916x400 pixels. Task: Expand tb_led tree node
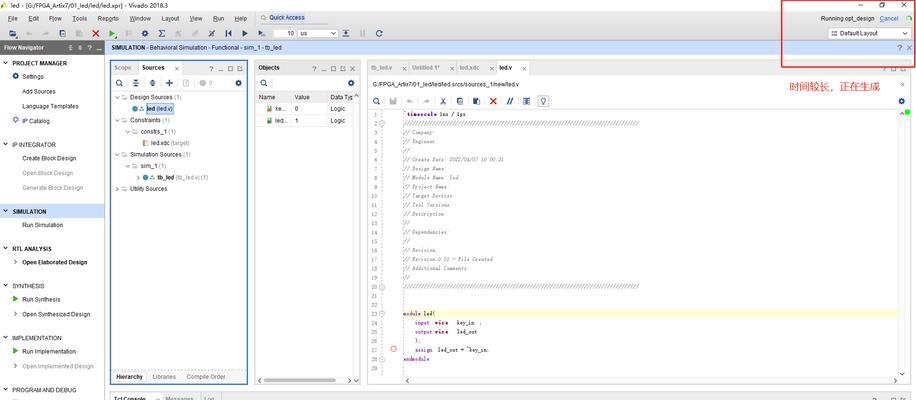138,178
